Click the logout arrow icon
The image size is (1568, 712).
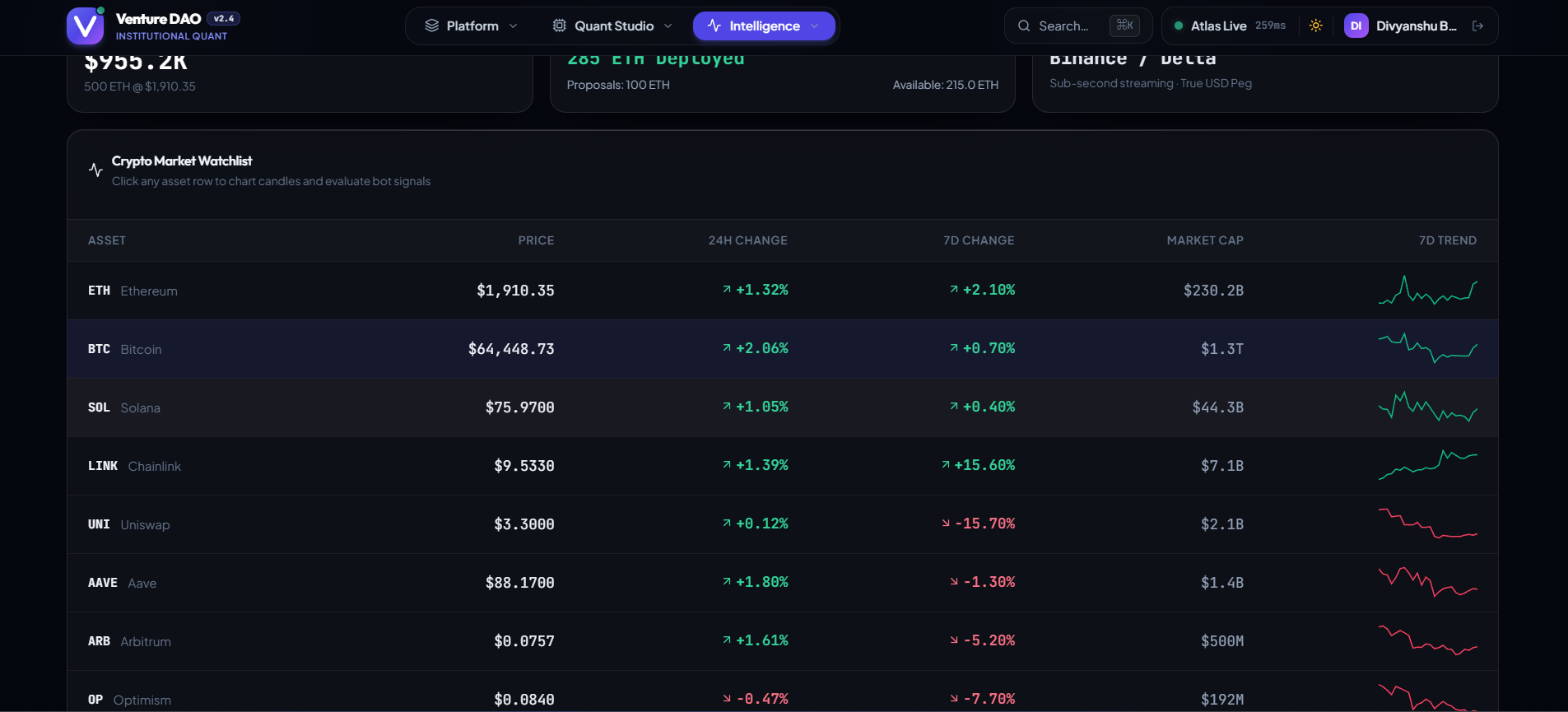pyautogui.click(x=1478, y=26)
